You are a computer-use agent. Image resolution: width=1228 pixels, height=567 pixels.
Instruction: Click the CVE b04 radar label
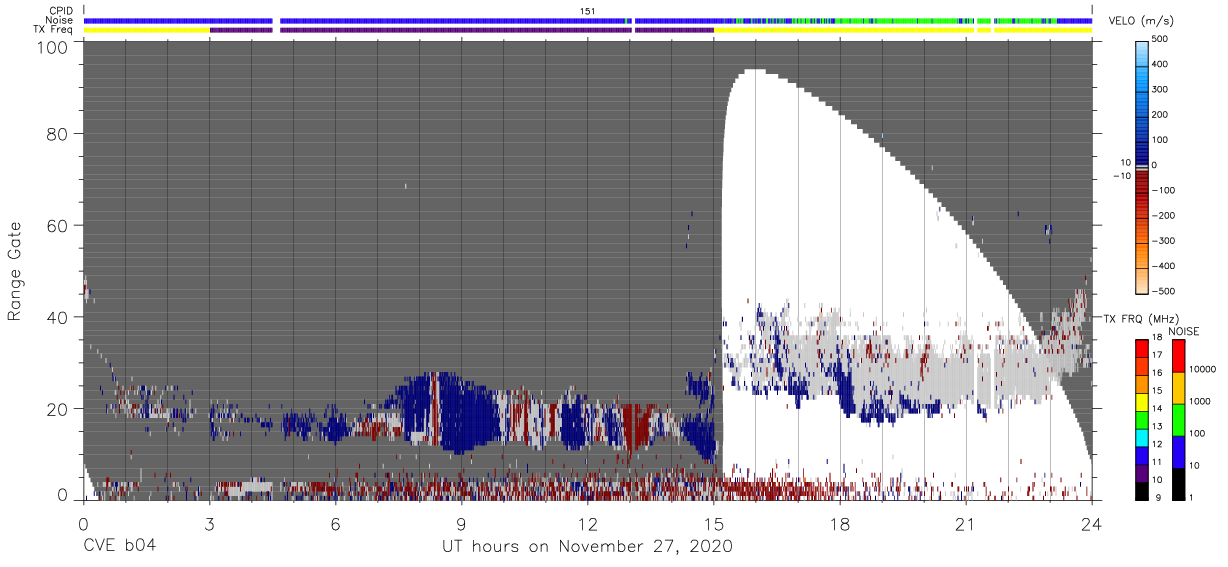tap(119, 547)
